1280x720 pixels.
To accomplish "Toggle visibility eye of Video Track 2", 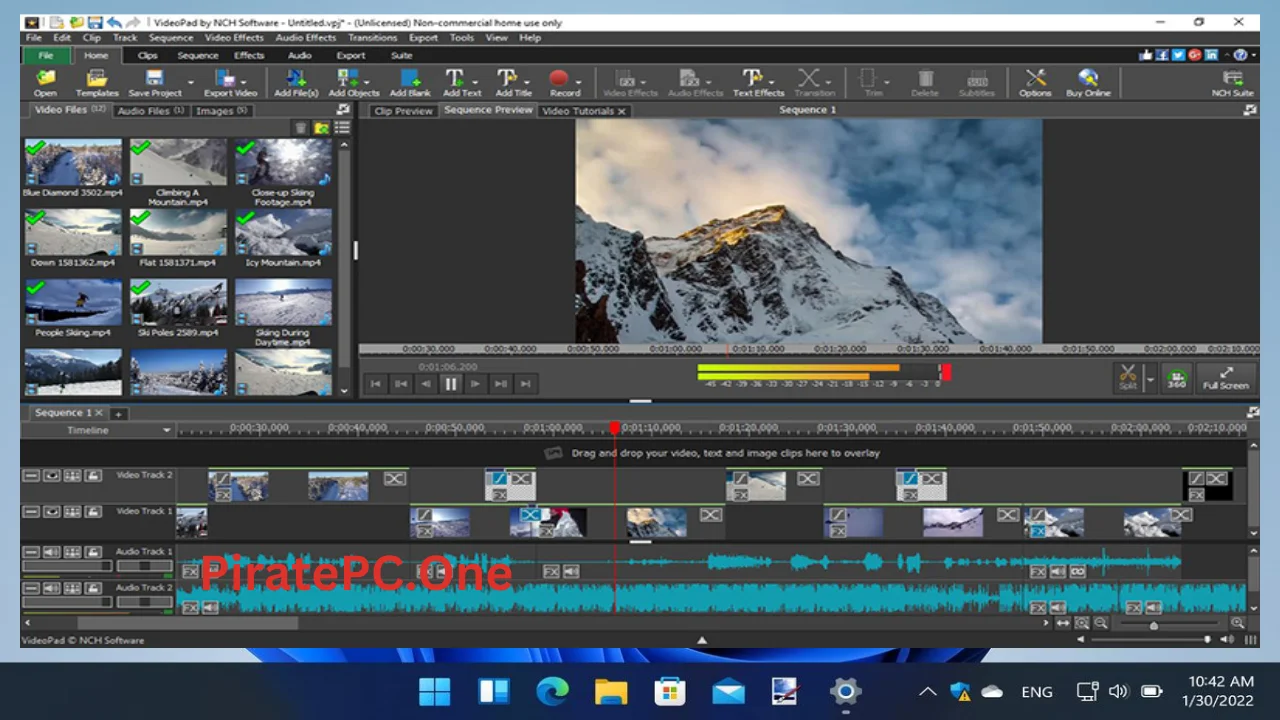I will (51, 476).
